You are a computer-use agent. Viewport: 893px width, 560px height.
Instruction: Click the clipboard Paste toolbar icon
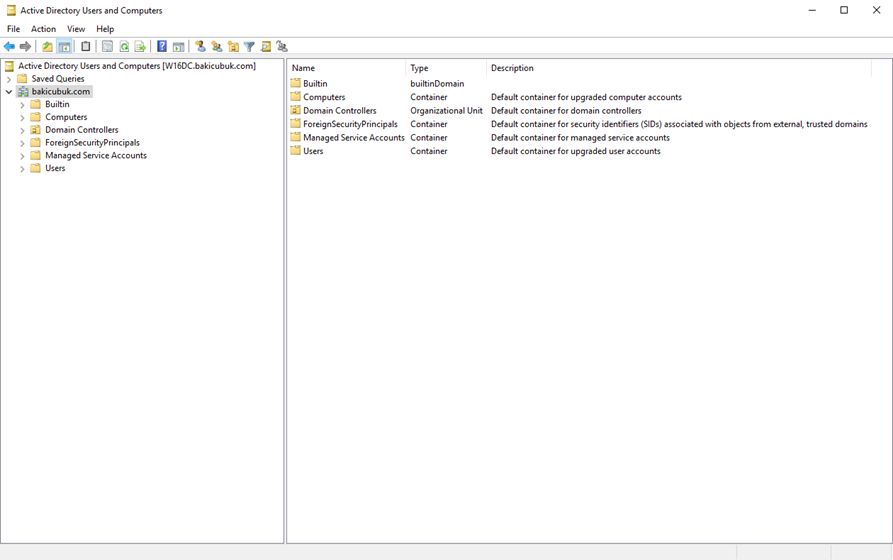tap(85, 47)
